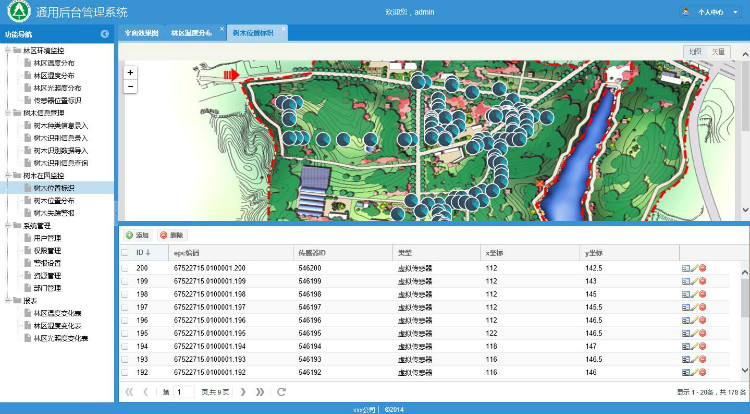Collapse the 系统管理 tree node
The width and height of the screenshot is (750, 414).
[8, 225]
